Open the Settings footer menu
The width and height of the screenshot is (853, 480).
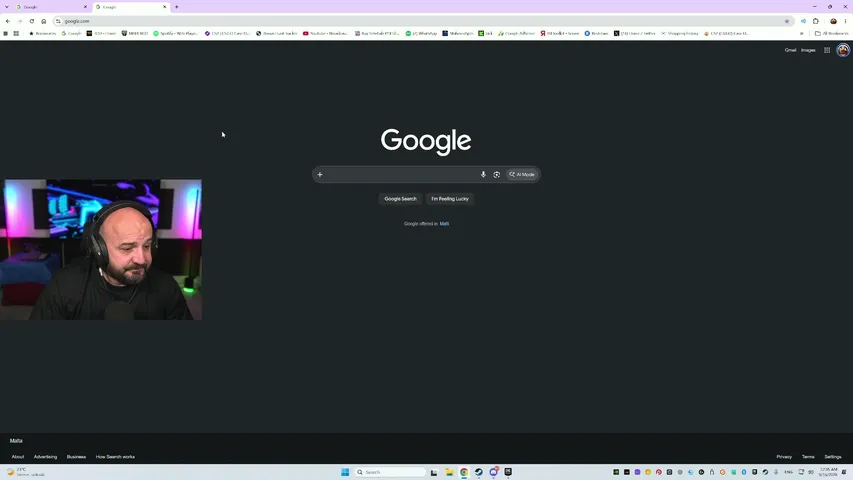(x=832, y=457)
